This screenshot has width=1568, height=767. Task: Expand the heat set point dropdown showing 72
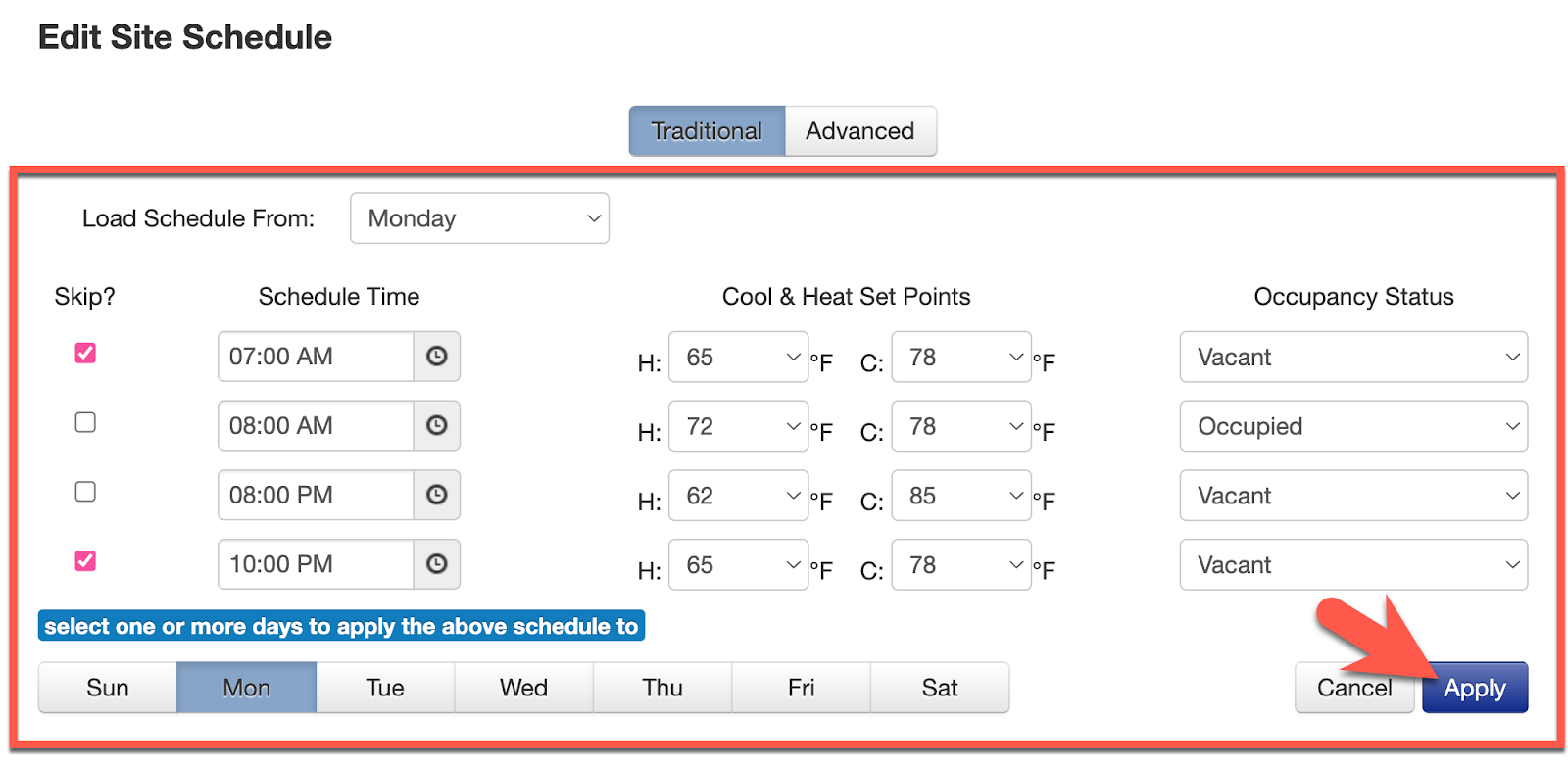click(x=738, y=427)
